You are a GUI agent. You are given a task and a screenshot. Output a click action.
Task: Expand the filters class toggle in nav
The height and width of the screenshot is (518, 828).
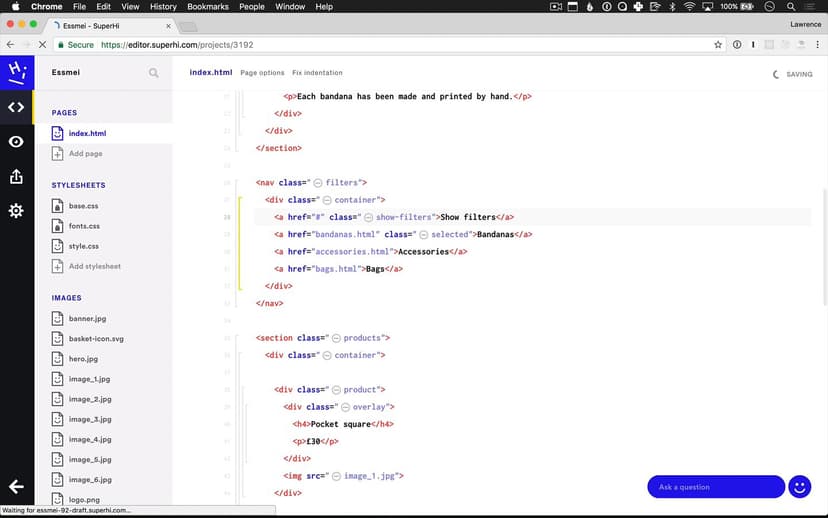pyautogui.click(x=318, y=183)
